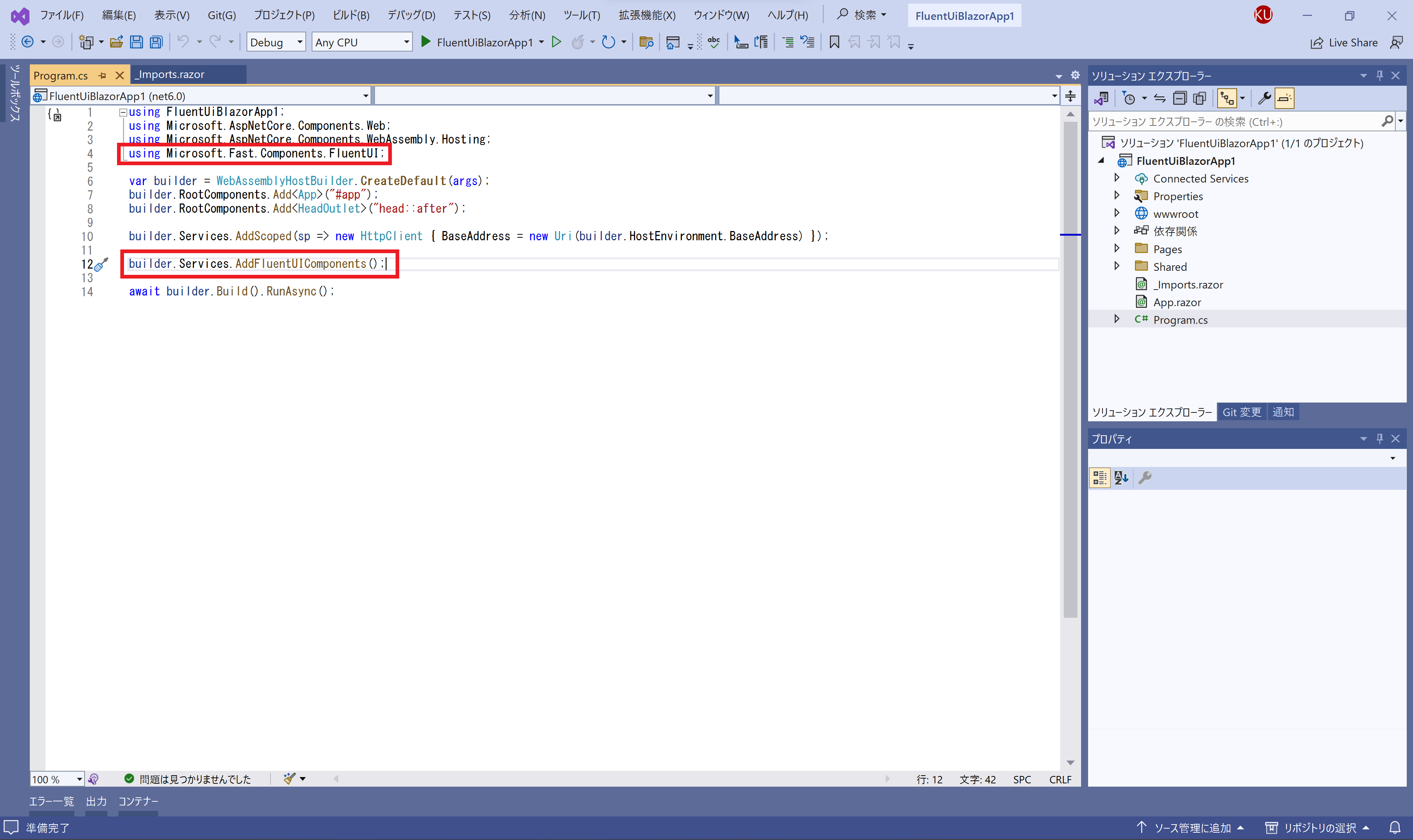
Task: Expand the Shared folder in Solution Explorer
Action: coord(1116,266)
